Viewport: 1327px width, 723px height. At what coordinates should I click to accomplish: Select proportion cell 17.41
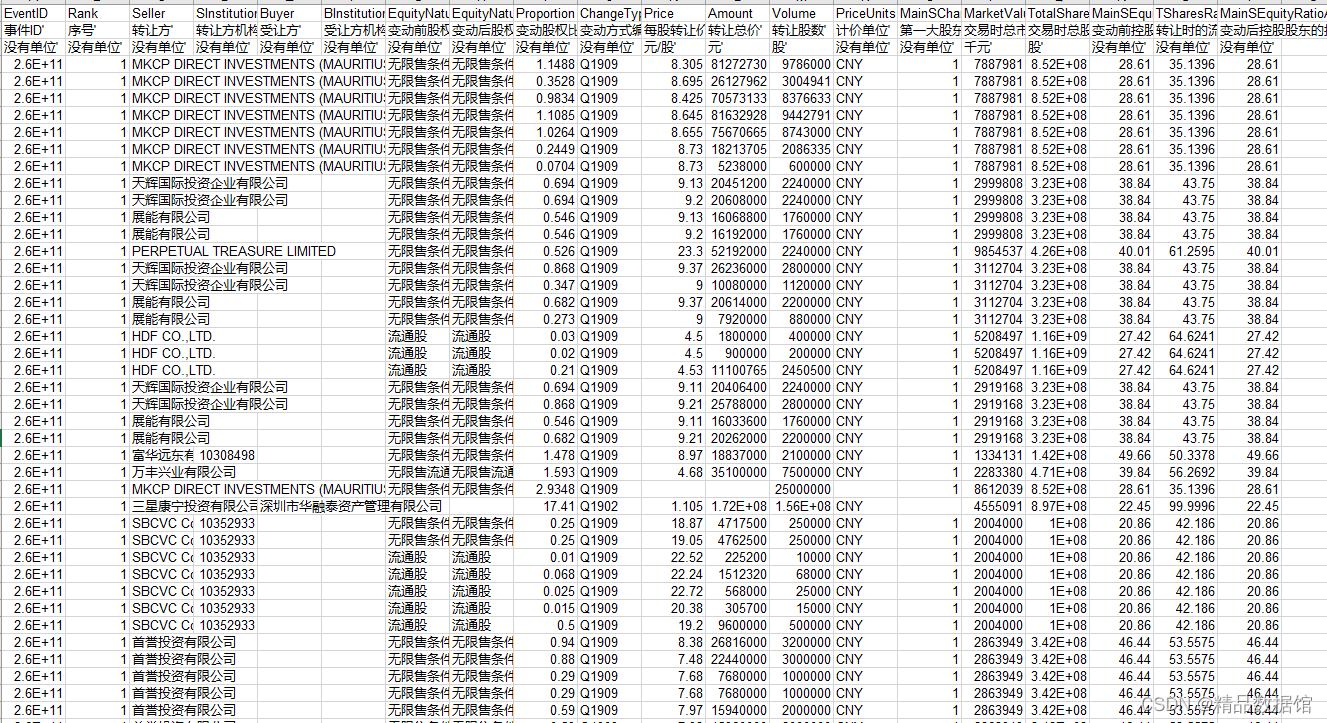click(x=545, y=506)
